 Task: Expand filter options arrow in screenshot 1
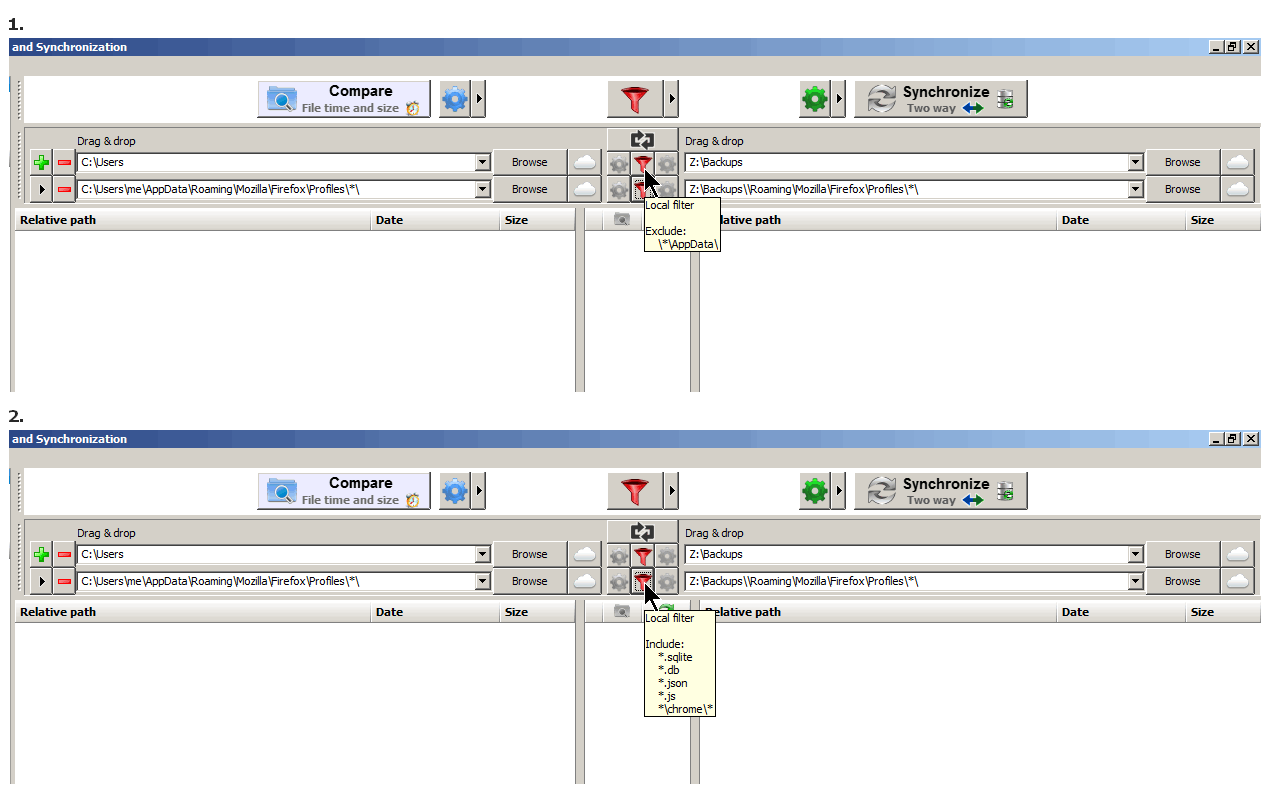pos(671,99)
